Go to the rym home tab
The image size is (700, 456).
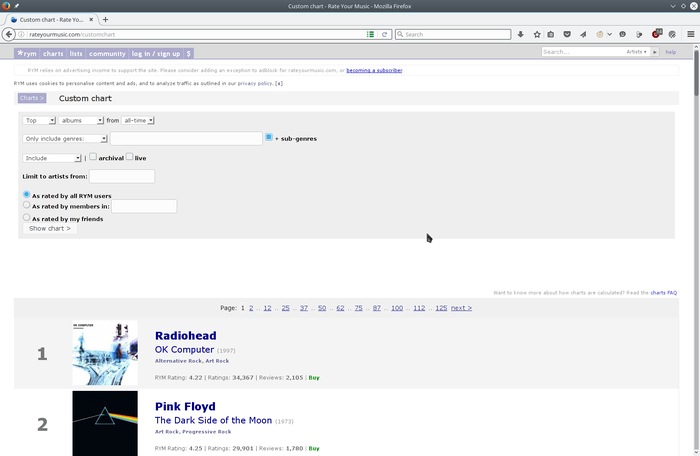(27, 54)
